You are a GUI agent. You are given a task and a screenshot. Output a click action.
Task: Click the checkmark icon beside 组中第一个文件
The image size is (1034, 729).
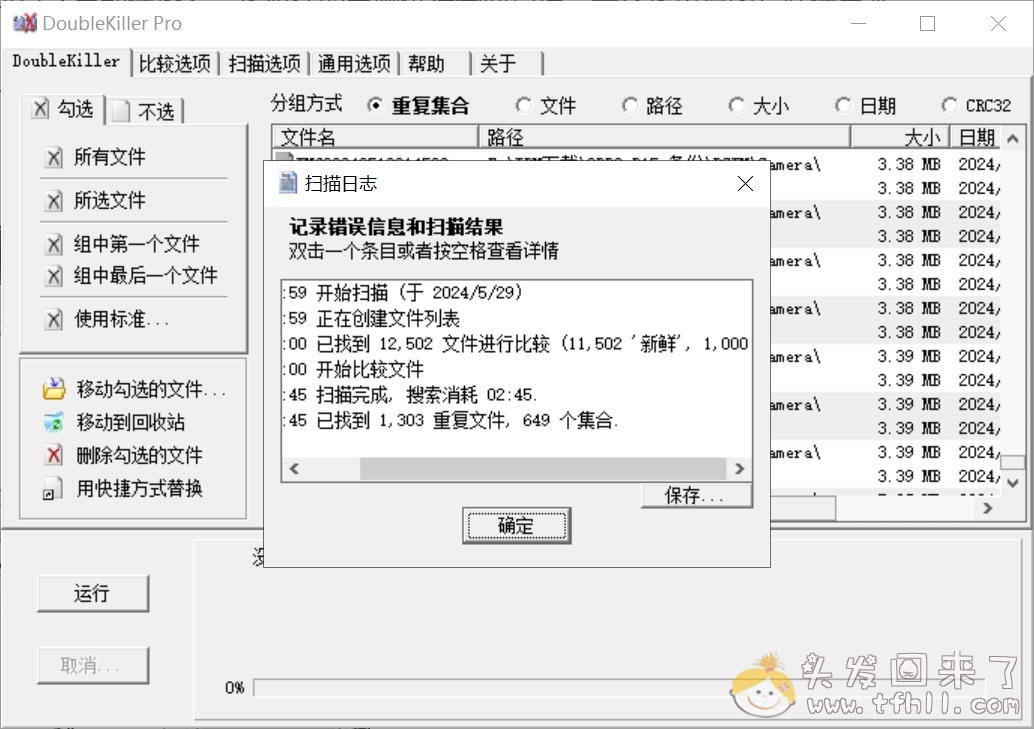click(x=54, y=245)
